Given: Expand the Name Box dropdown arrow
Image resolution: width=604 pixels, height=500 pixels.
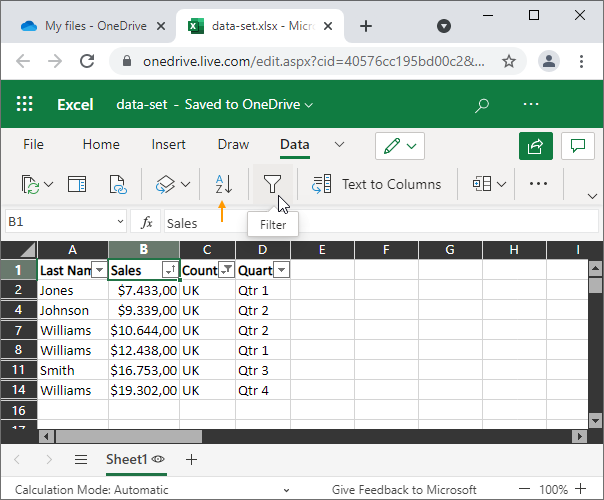Looking at the screenshot, I should (121, 222).
